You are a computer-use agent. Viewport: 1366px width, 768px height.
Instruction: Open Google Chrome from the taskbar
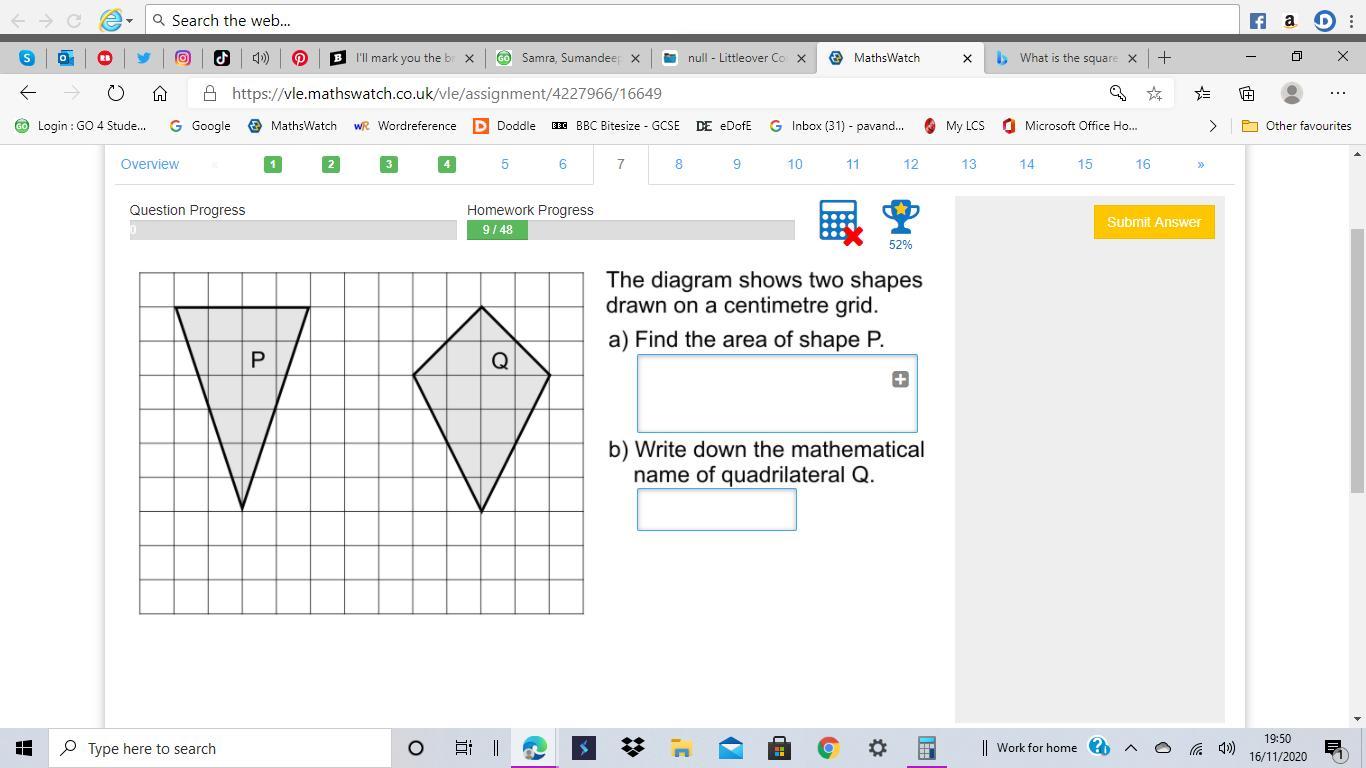click(828, 748)
